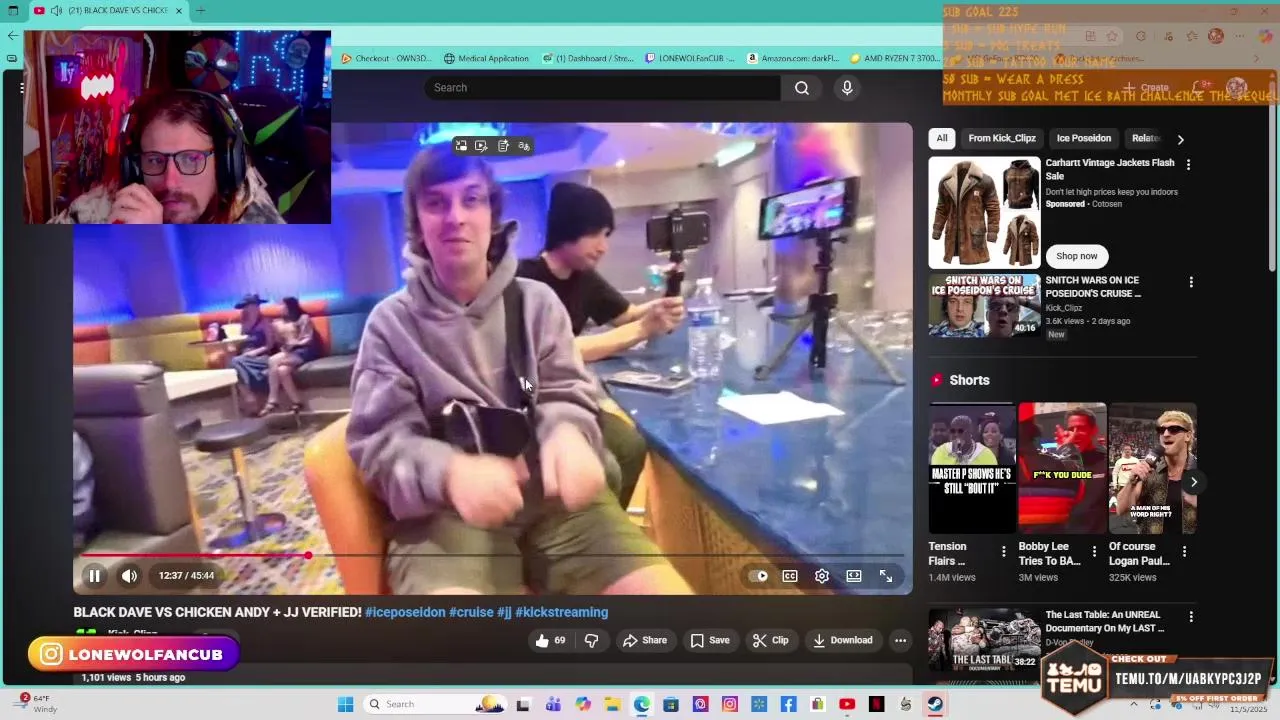The height and width of the screenshot is (720, 1280).
Task: Open options for Snitch Wars video
Action: [1190, 283]
